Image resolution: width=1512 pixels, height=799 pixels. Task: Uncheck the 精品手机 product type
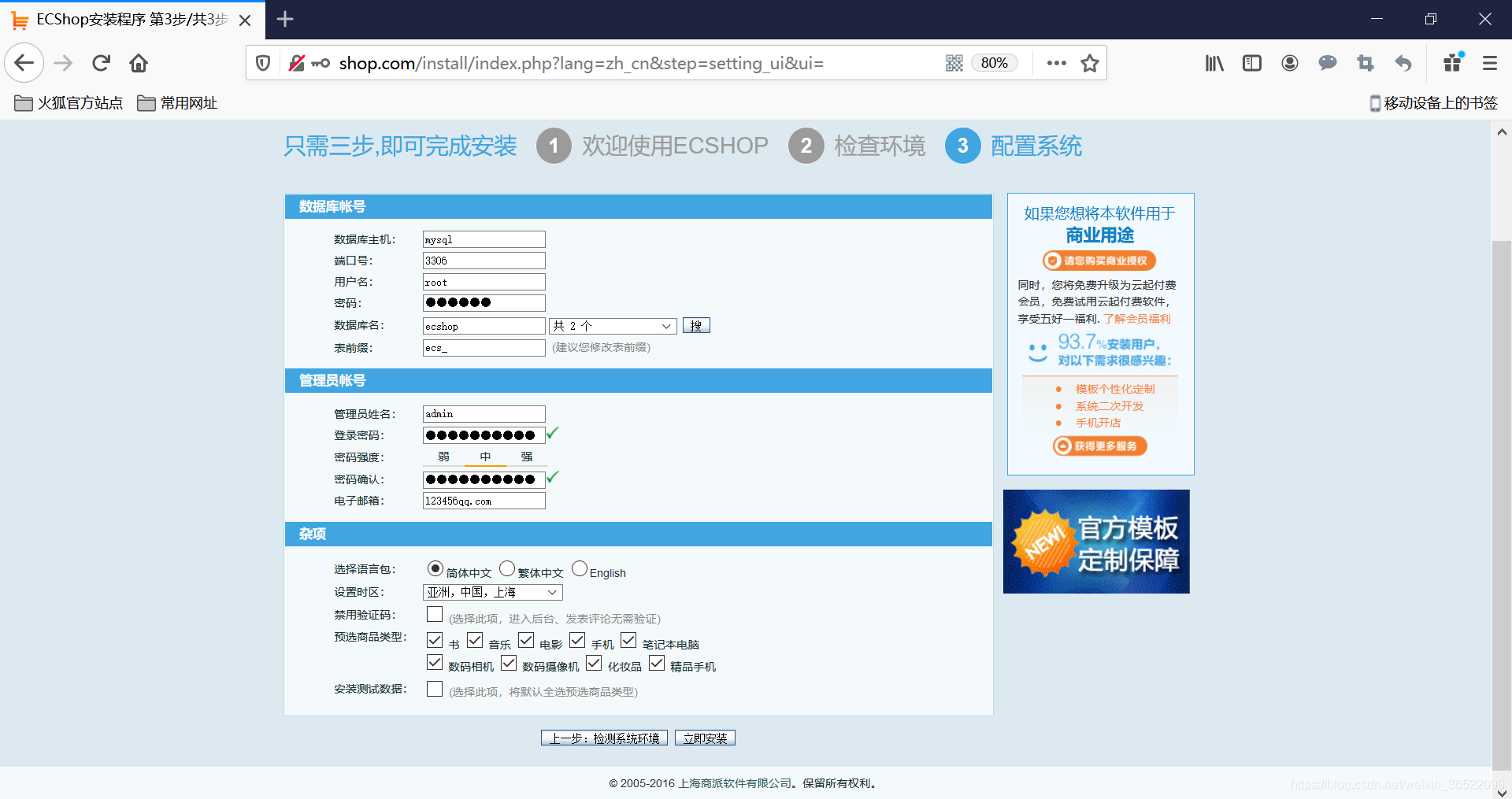(x=657, y=663)
